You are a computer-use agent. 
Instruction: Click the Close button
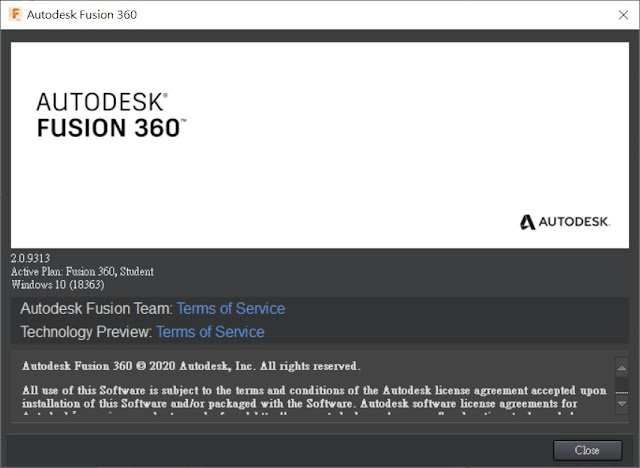(x=587, y=450)
